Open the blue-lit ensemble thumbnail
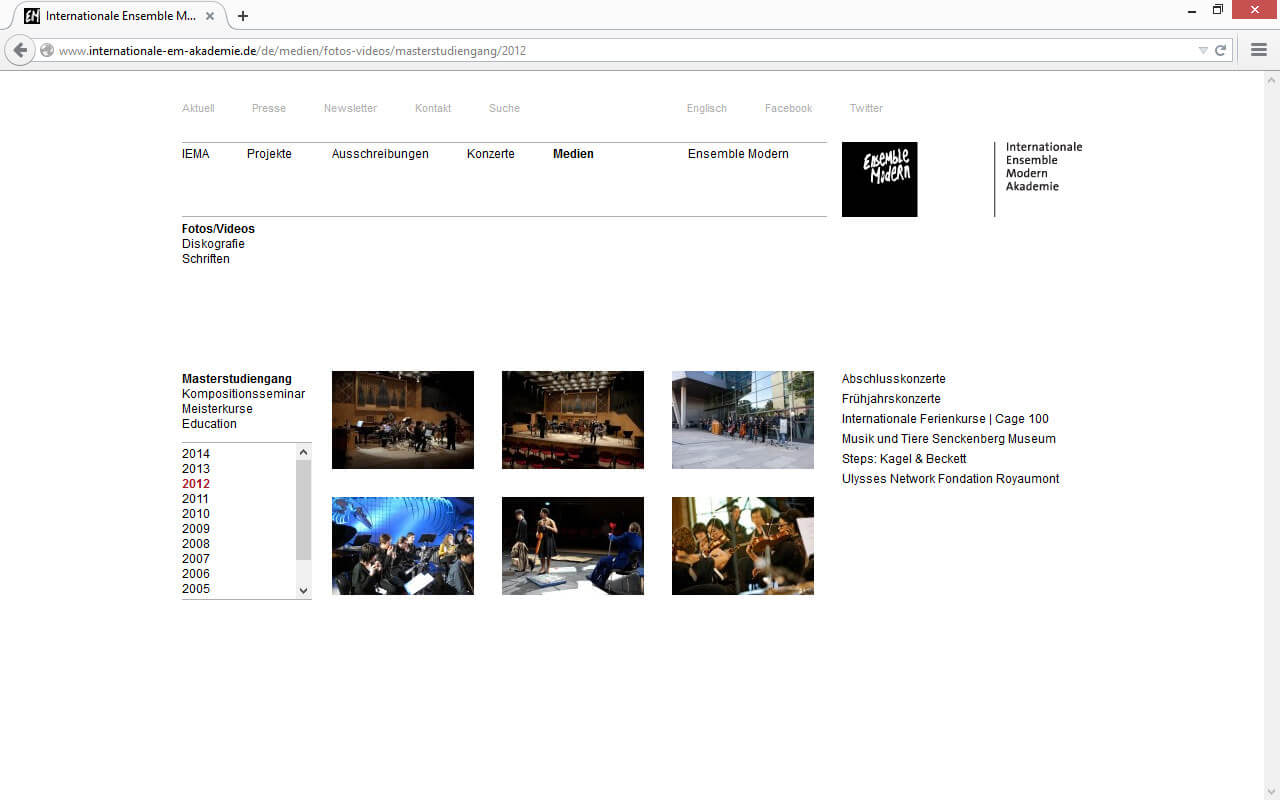The height and width of the screenshot is (800, 1280). [403, 546]
